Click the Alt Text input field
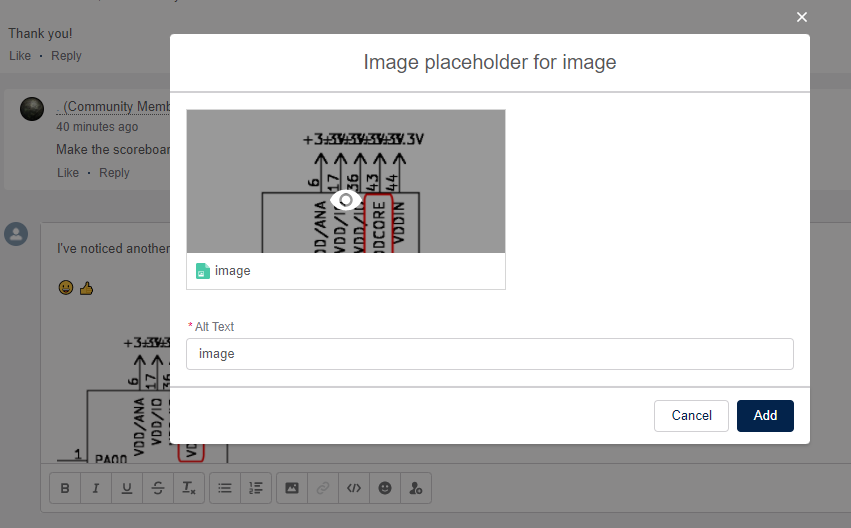The height and width of the screenshot is (528, 851). point(490,354)
